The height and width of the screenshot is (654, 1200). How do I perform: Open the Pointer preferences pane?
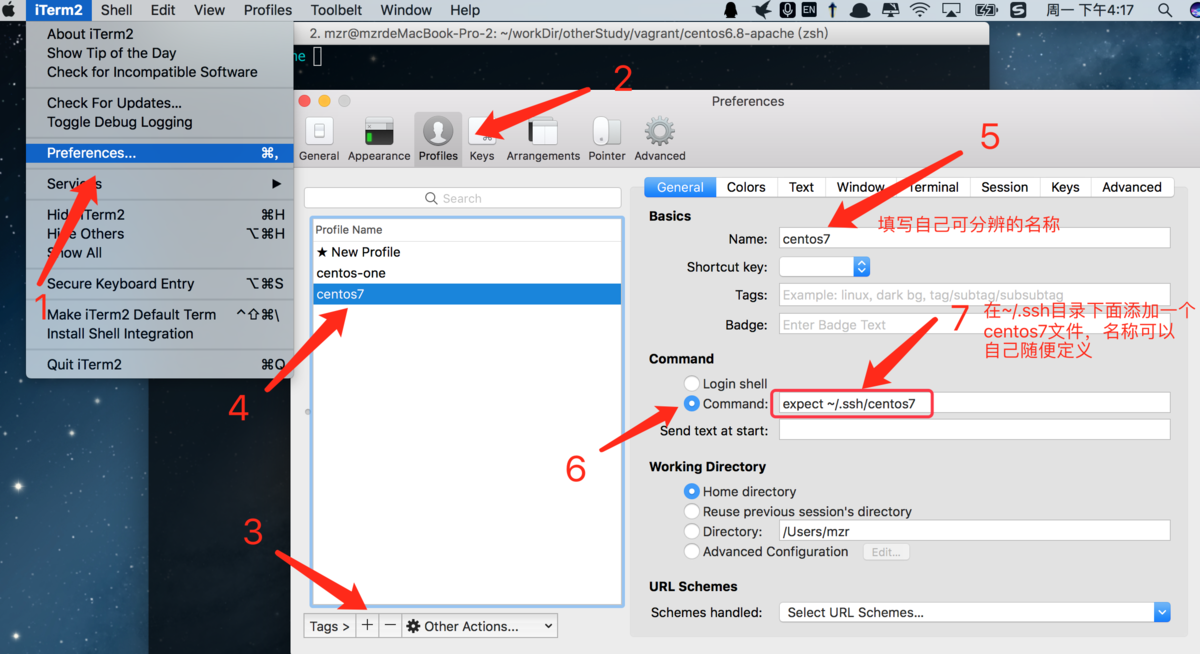pyautogui.click(x=606, y=137)
